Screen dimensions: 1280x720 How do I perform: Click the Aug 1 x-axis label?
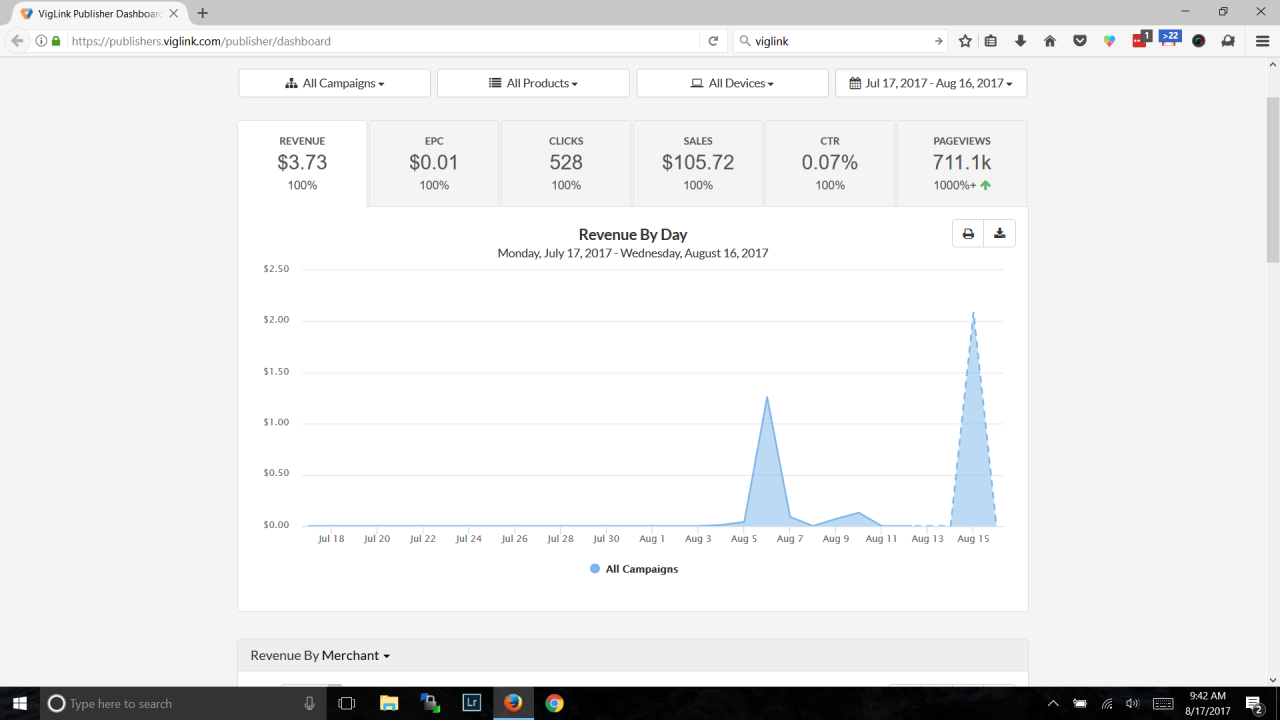click(x=652, y=538)
